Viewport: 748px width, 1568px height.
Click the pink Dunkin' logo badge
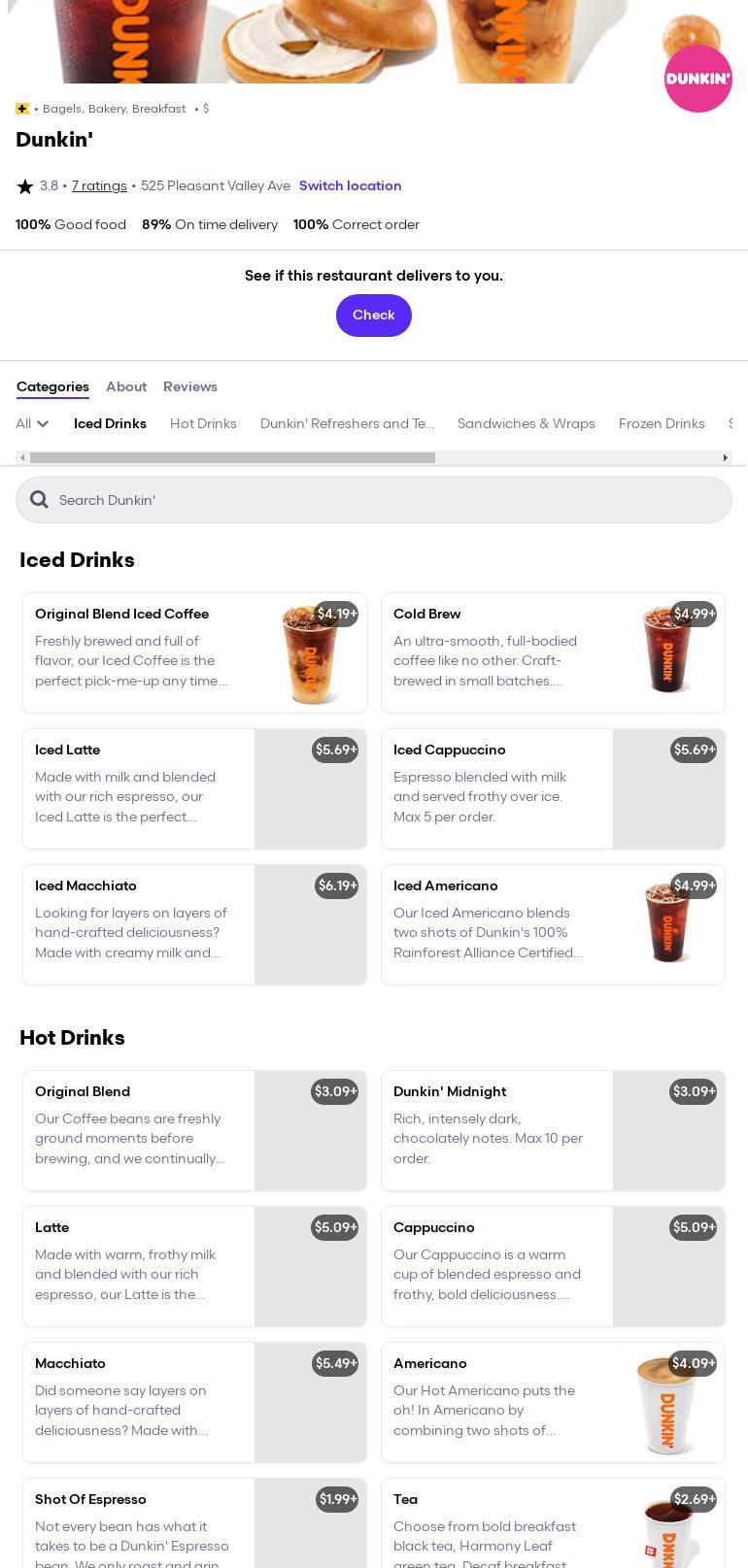697,78
